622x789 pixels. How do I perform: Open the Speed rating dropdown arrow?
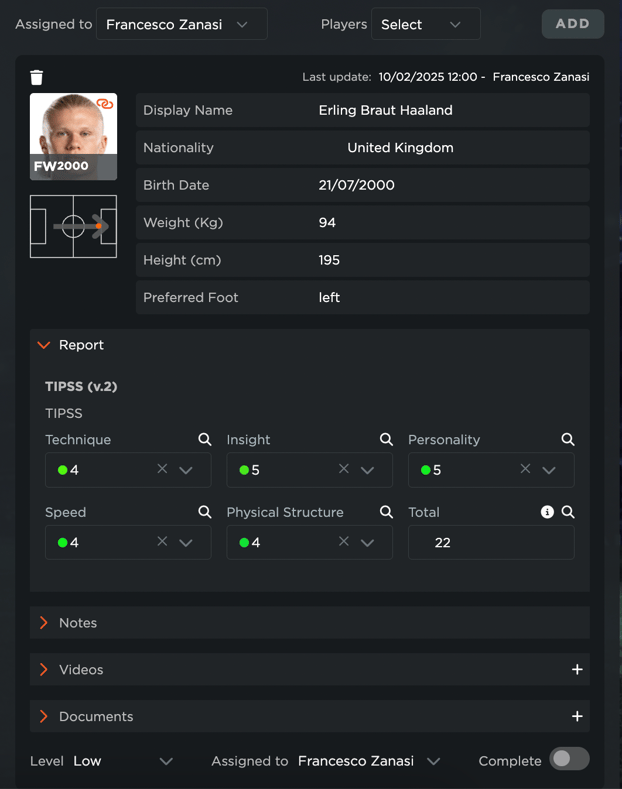click(186, 542)
